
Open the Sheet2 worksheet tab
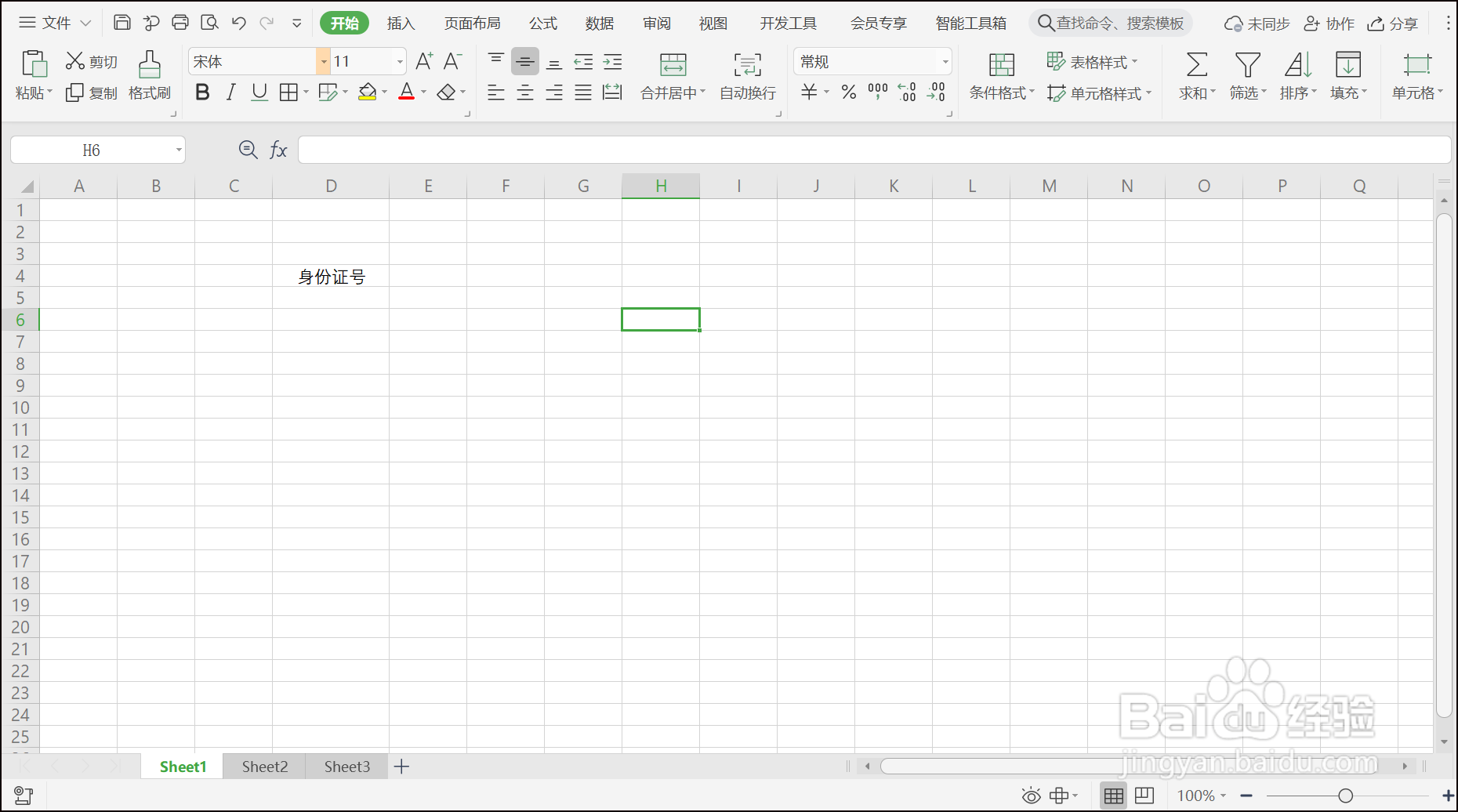pos(265,767)
